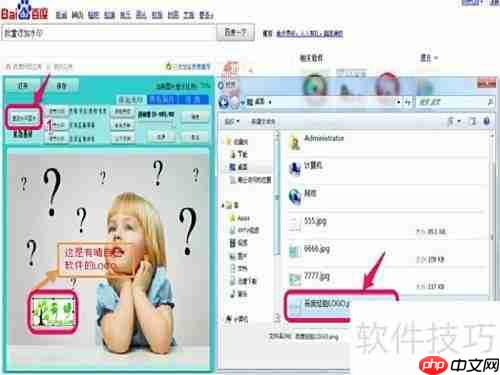Select the green tree logo on the photo
This screenshot has height=375, width=500.
pos(53,312)
